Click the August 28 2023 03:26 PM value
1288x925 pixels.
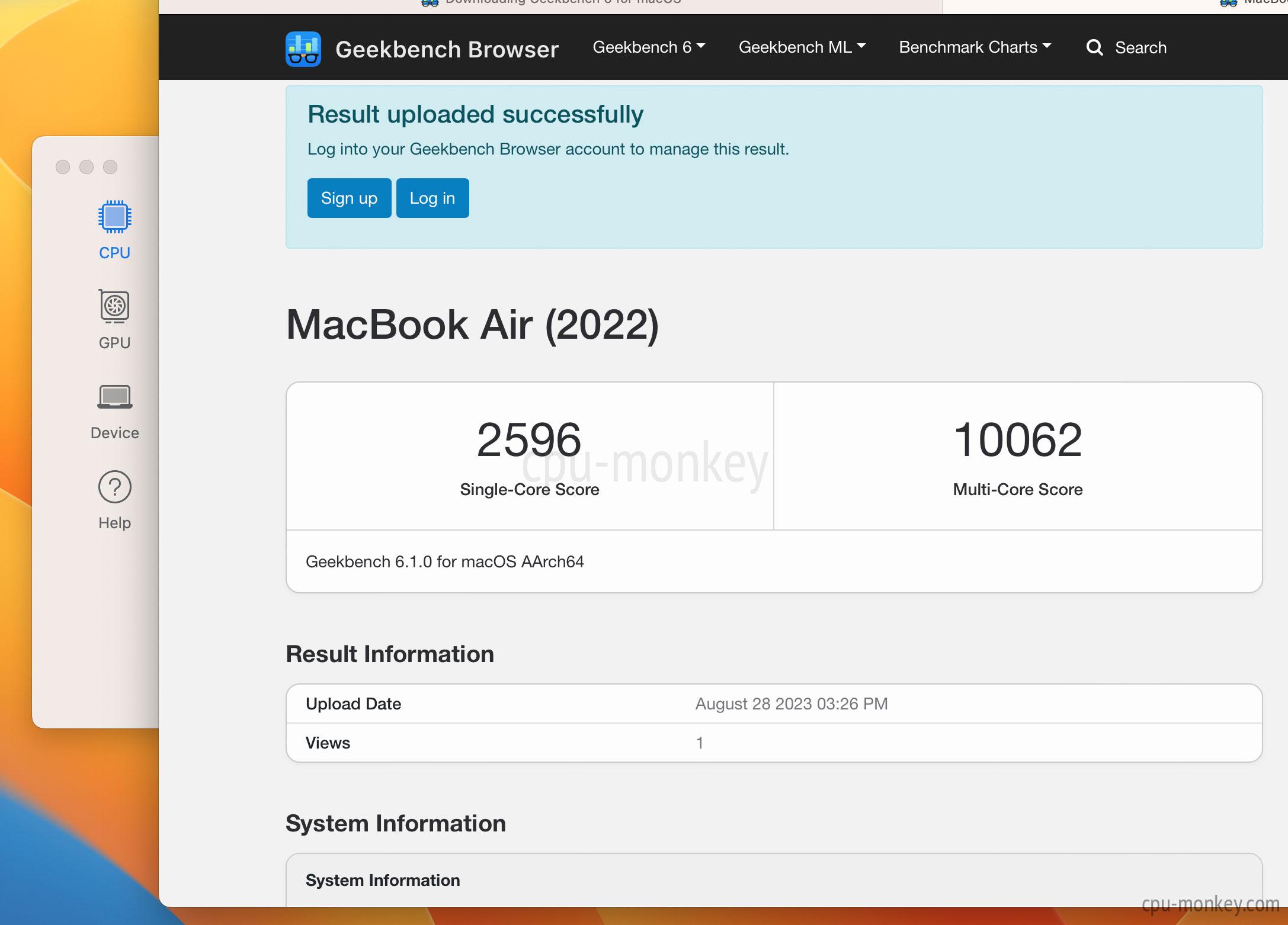(792, 704)
